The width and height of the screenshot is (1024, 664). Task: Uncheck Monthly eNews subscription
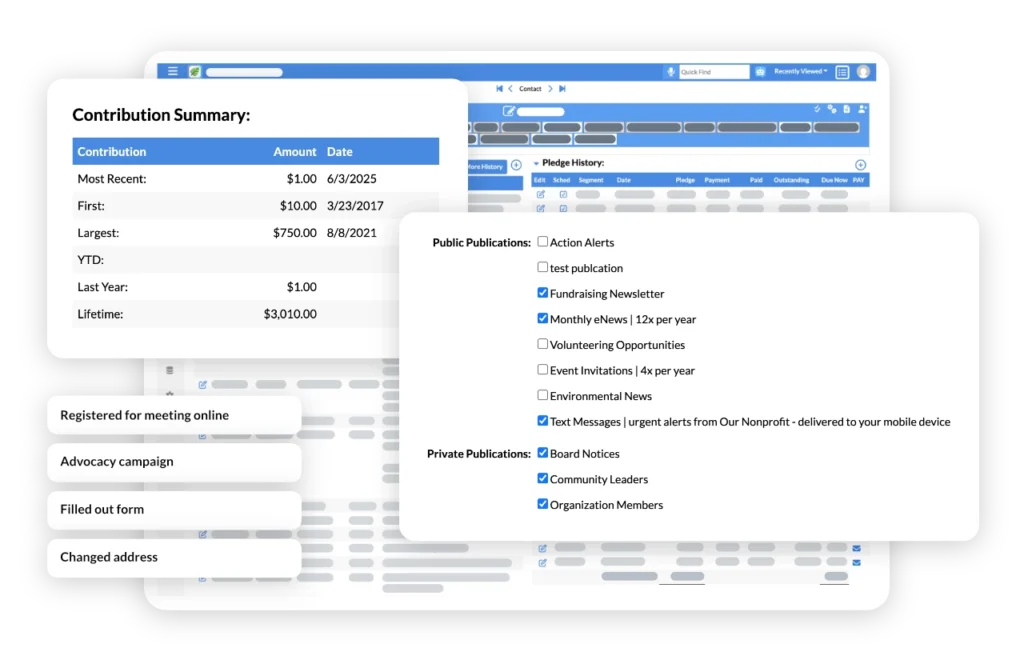tap(543, 319)
